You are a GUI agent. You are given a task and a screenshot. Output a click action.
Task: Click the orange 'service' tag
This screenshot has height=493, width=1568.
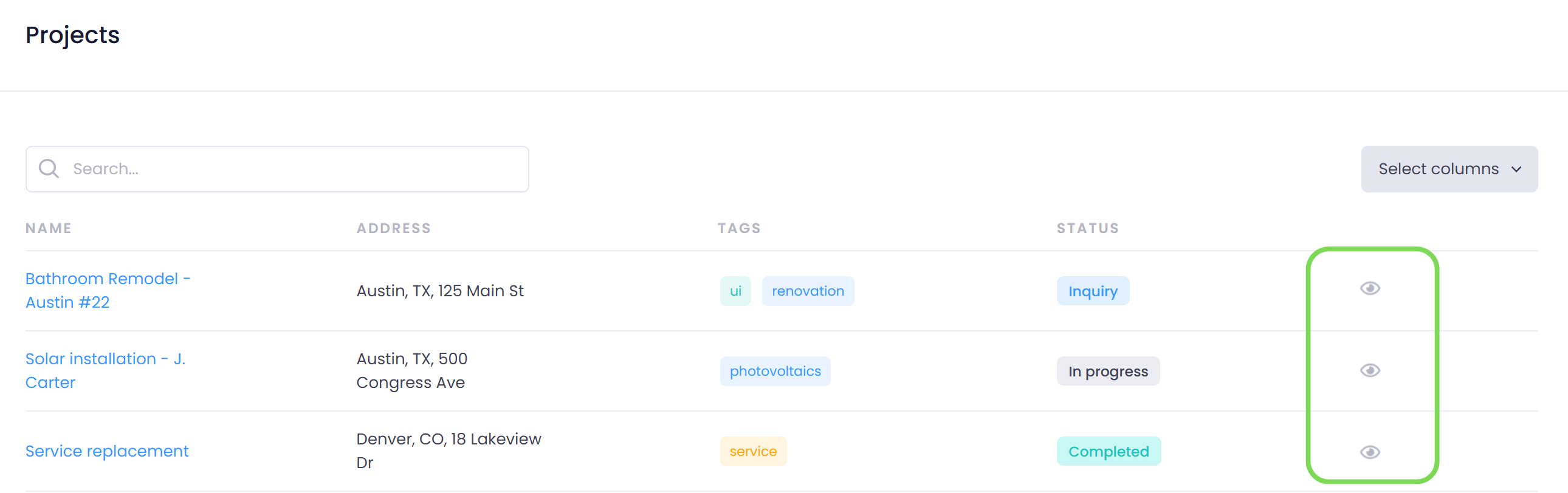[753, 451]
